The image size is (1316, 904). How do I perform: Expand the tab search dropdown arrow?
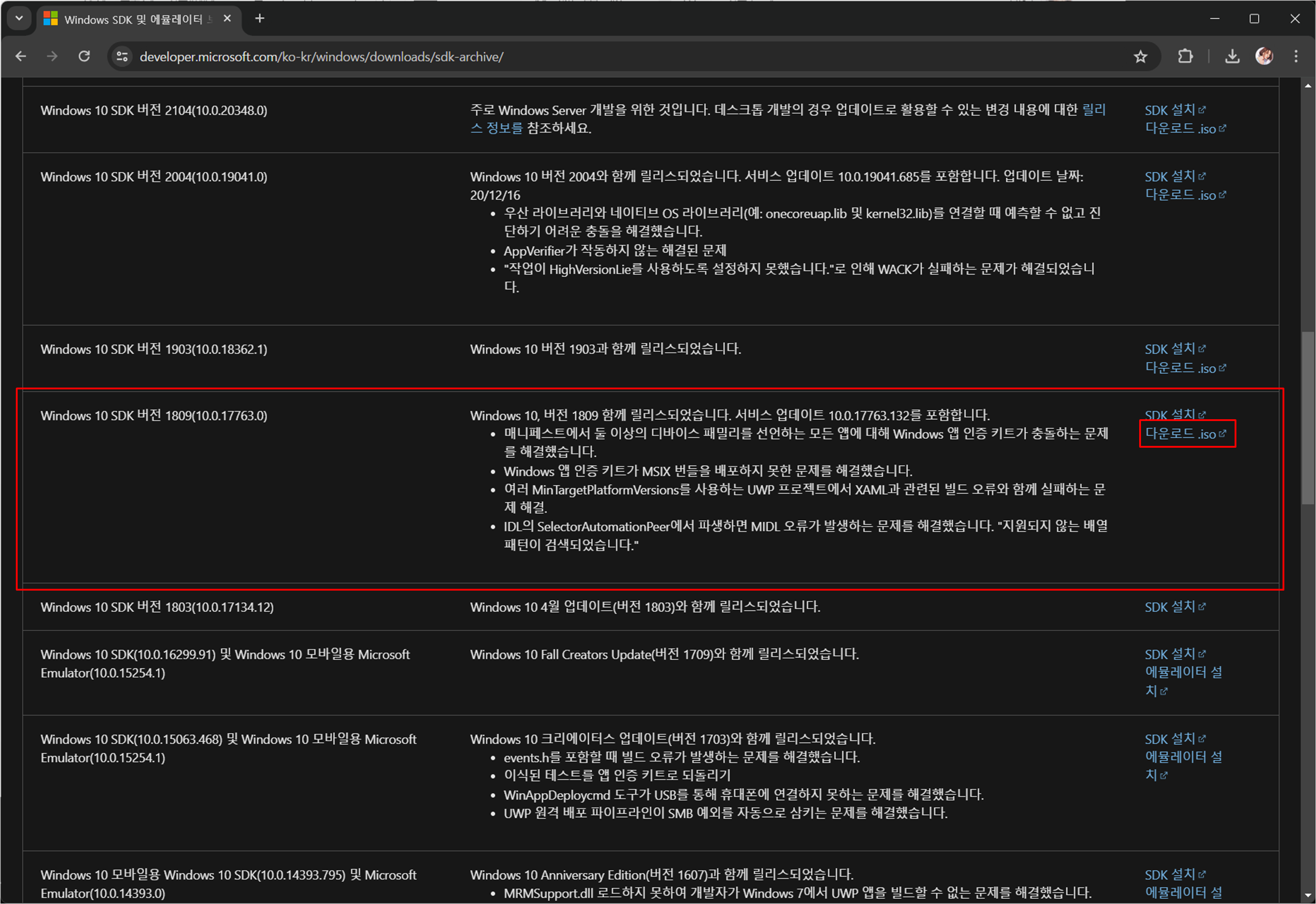(19, 19)
